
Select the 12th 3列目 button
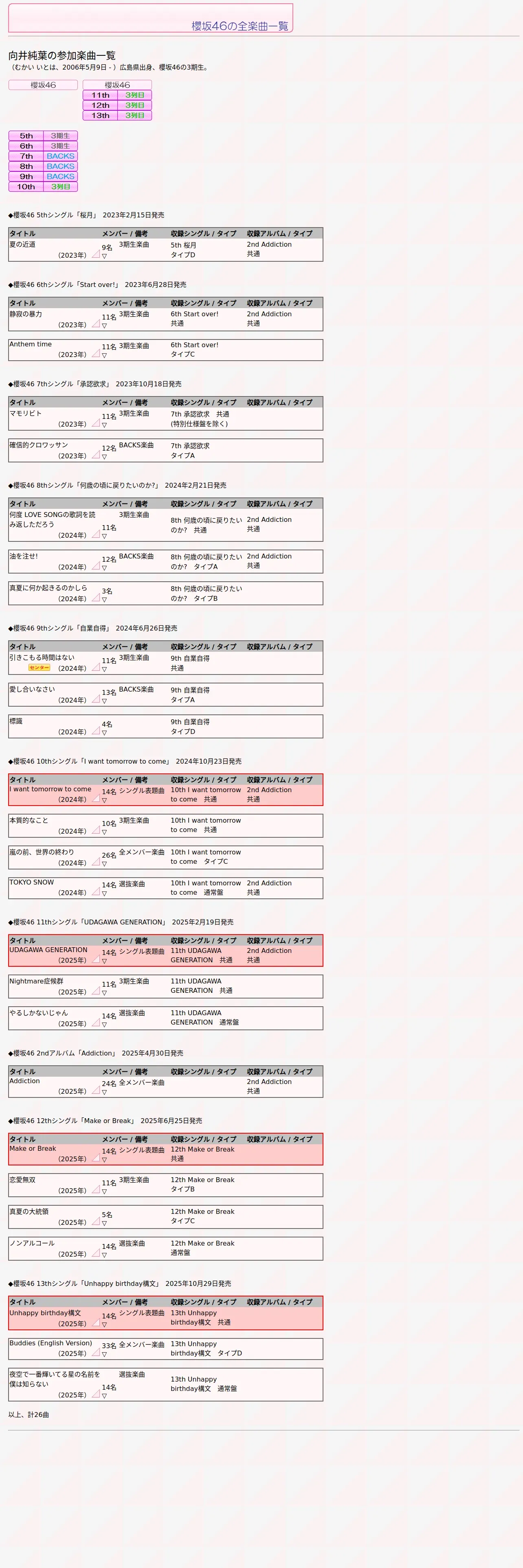(117, 105)
